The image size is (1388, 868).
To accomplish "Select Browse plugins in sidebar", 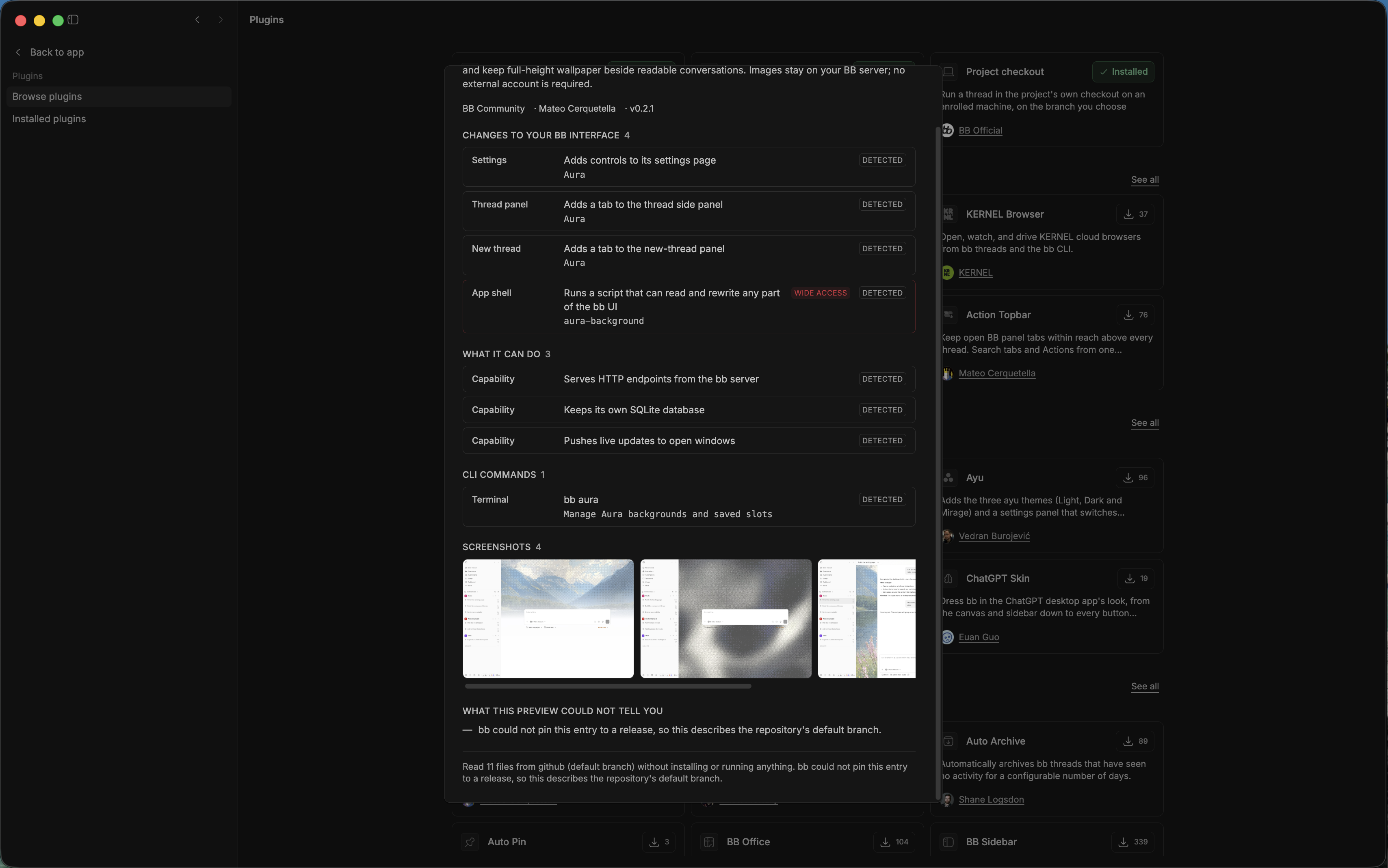I will (x=119, y=97).
